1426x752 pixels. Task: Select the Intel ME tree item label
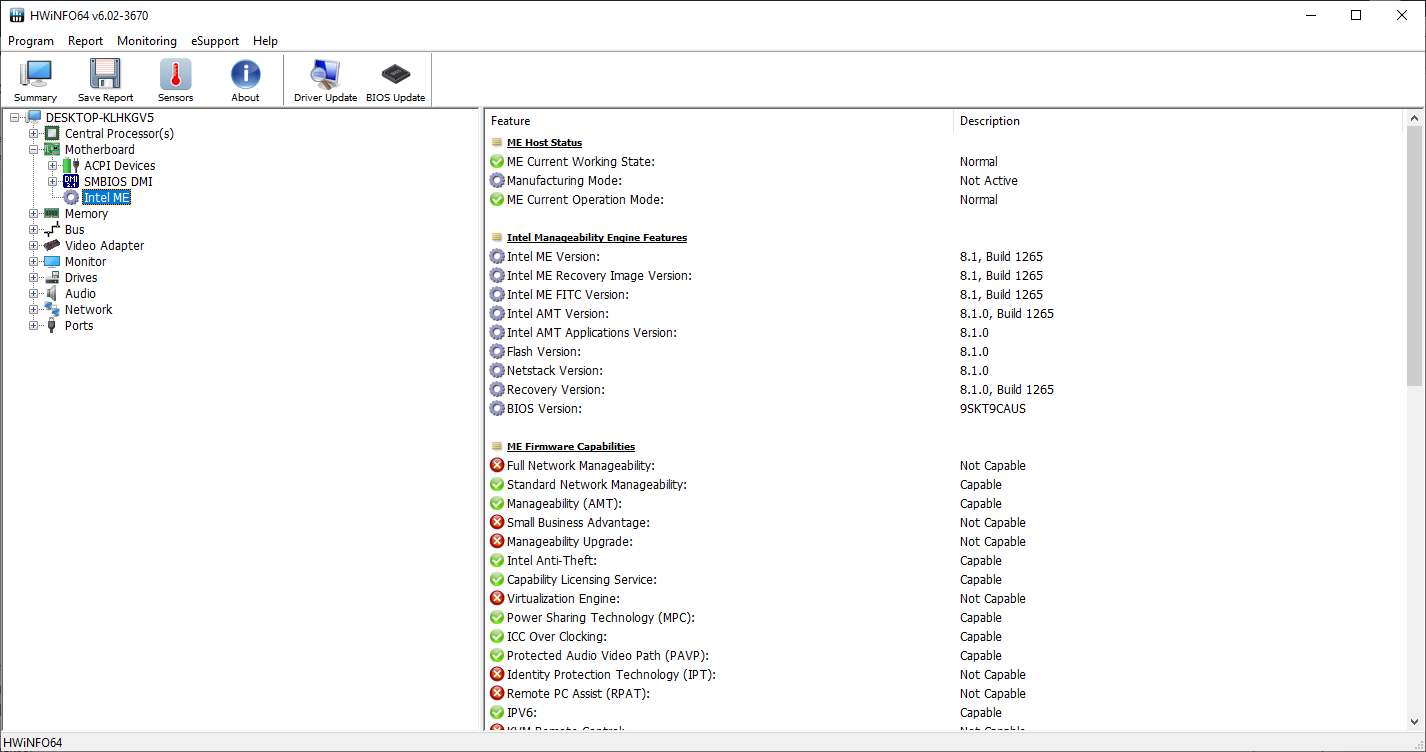(x=106, y=198)
